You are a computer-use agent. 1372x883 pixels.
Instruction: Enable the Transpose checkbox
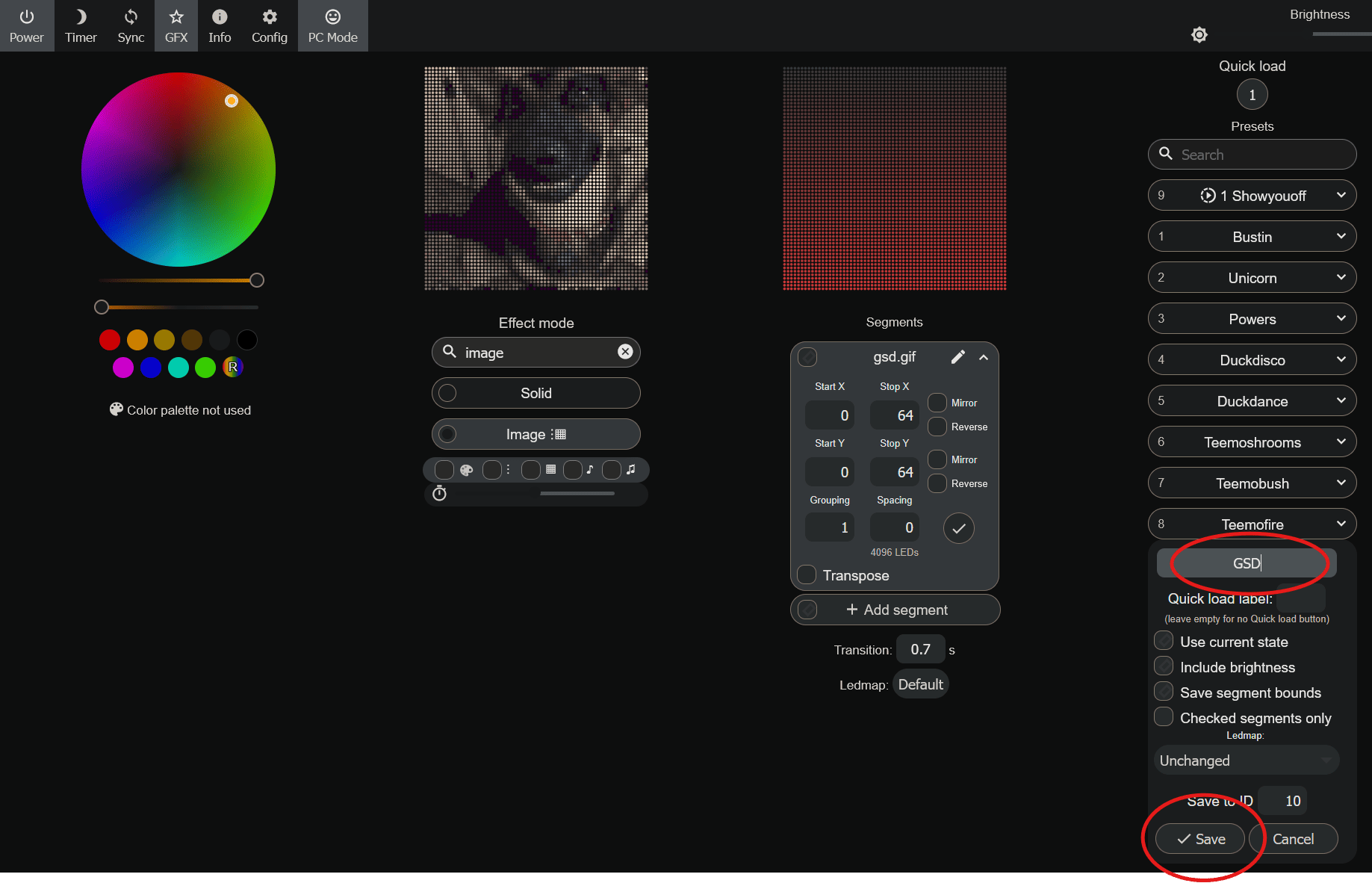807,574
